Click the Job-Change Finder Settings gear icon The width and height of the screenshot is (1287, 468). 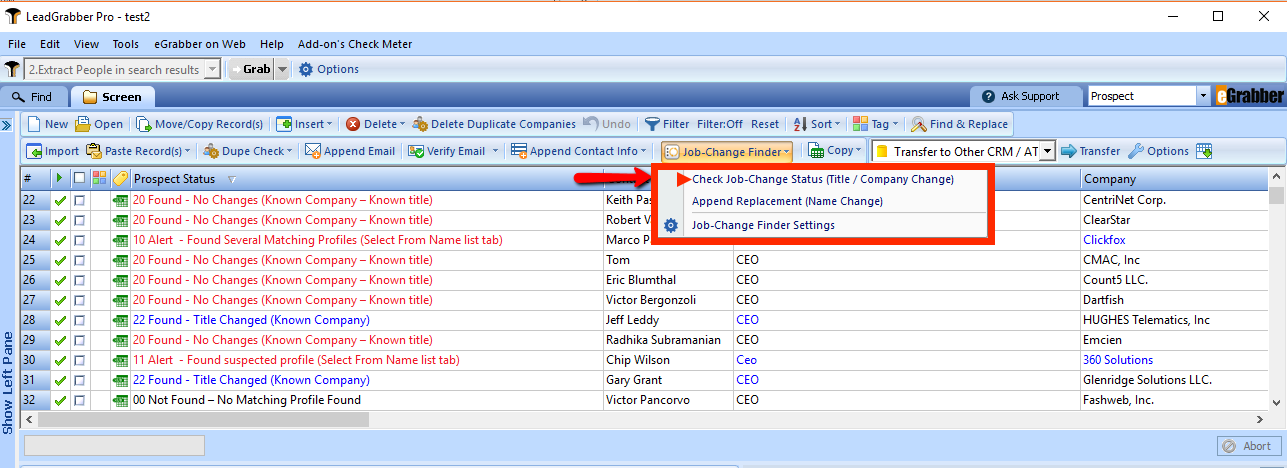[671, 226]
